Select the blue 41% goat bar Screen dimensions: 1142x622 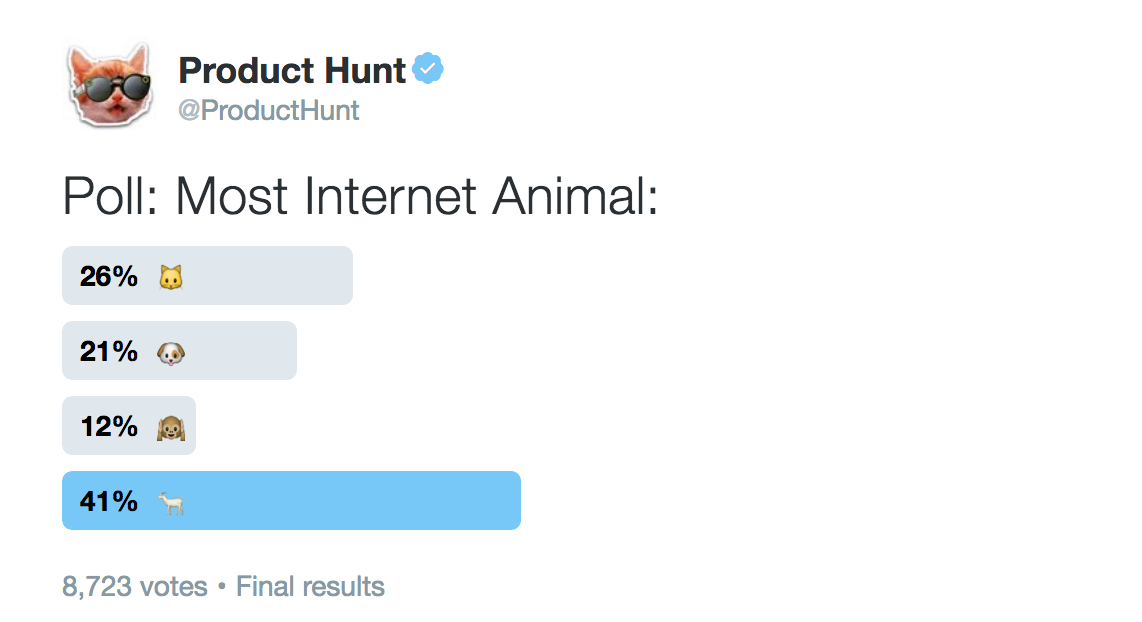[291, 500]
